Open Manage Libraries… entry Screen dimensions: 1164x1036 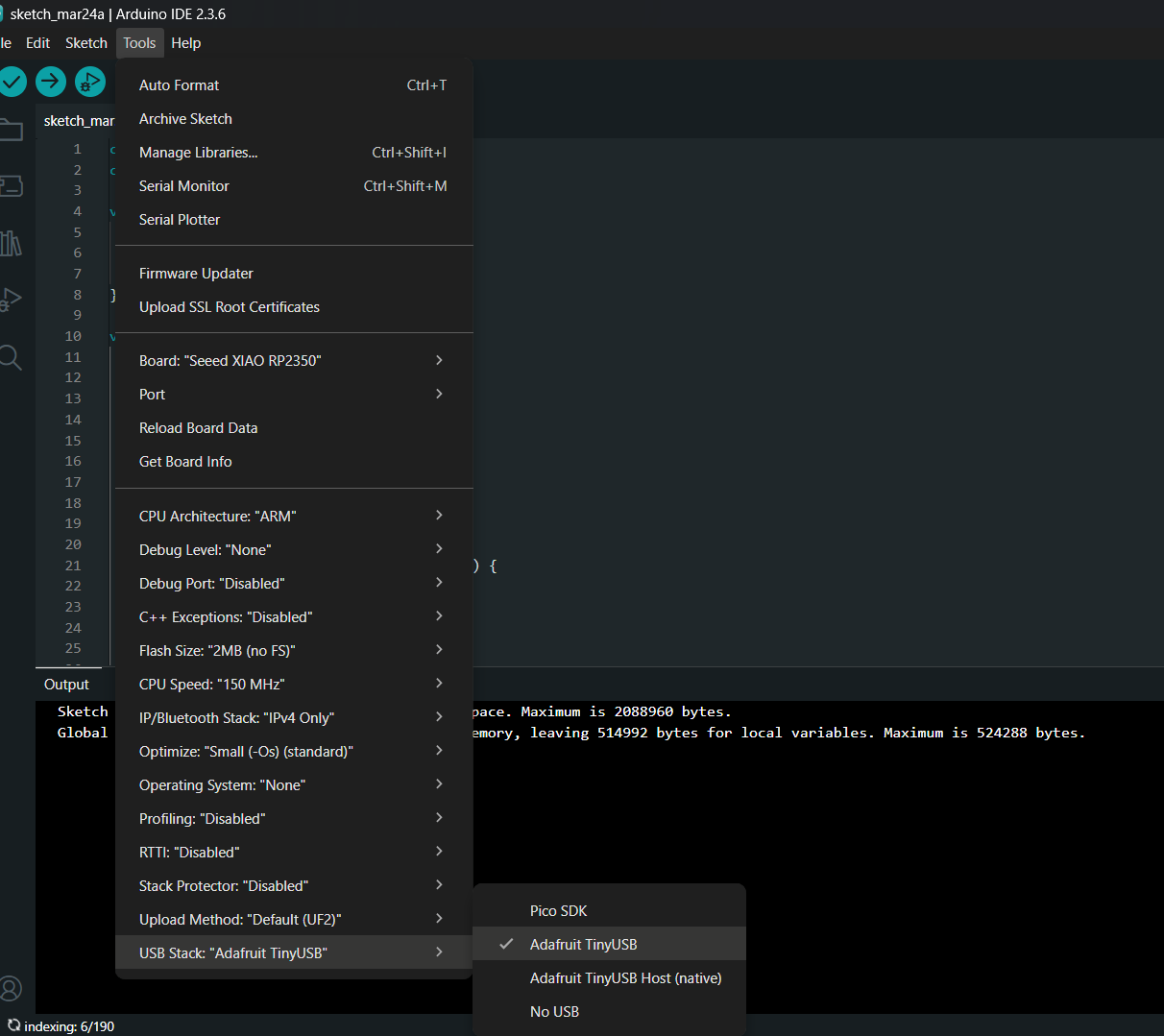tap(293, 152)
